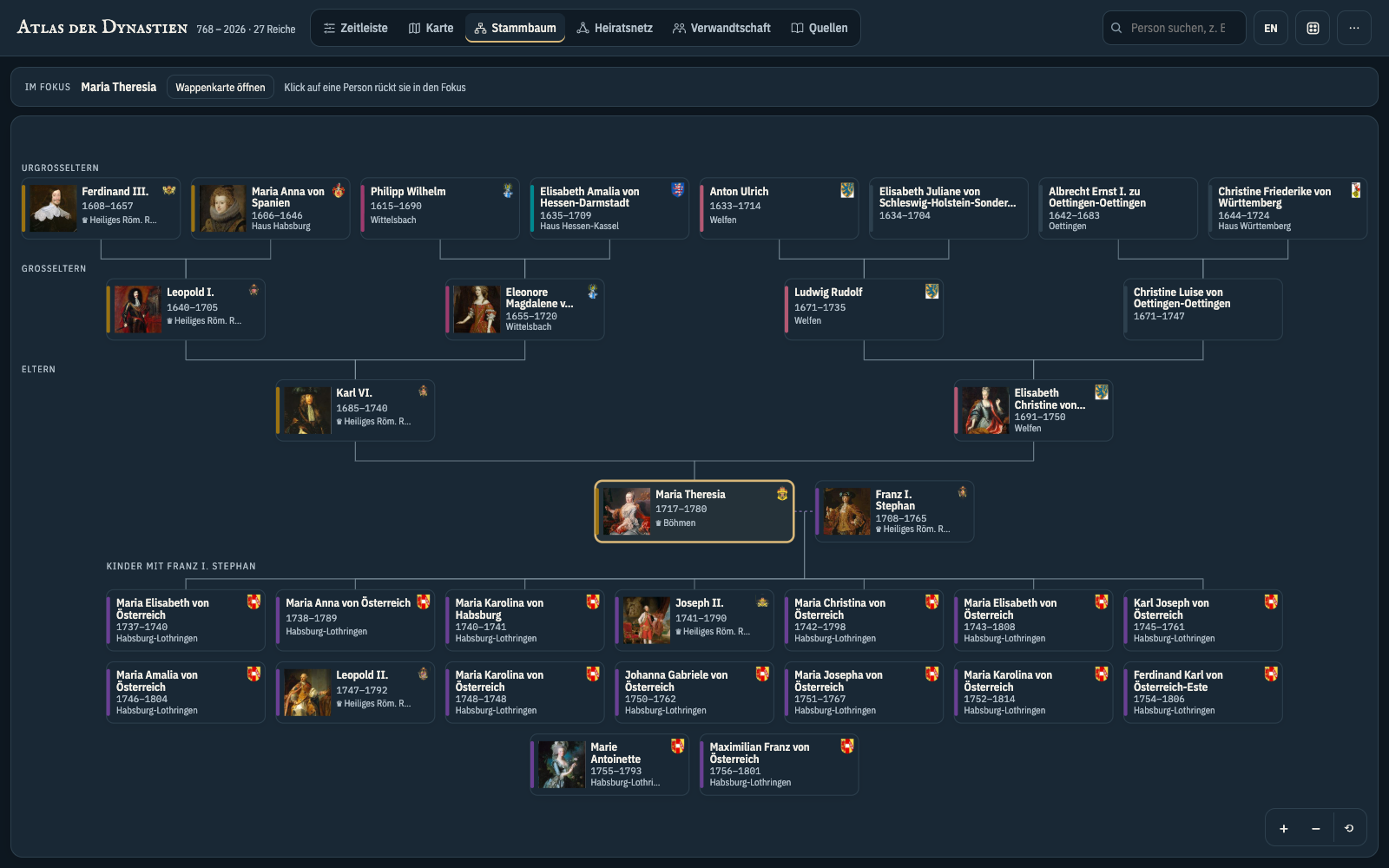Click Joseph II. crest icon

click(762, 602)
